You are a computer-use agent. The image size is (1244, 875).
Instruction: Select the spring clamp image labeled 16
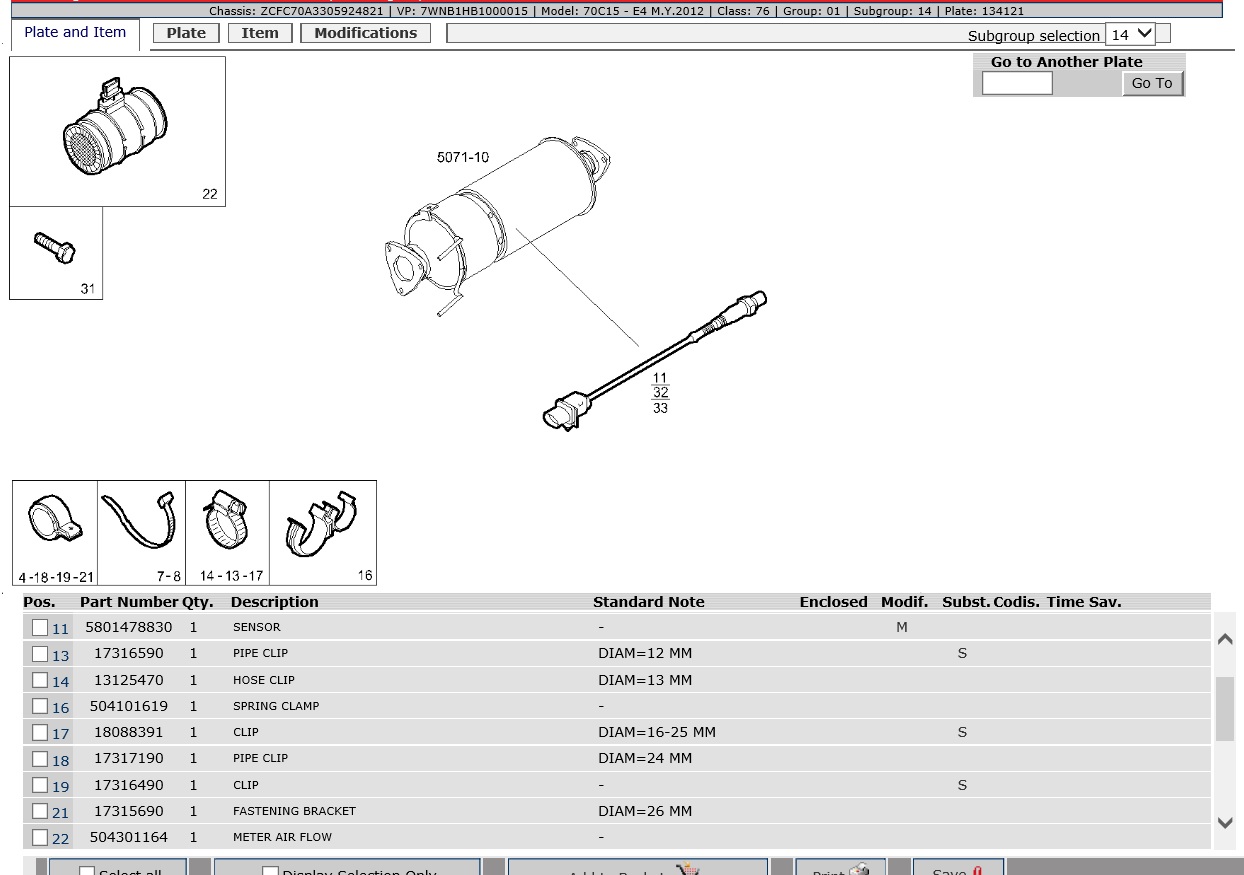coord(323,533)
